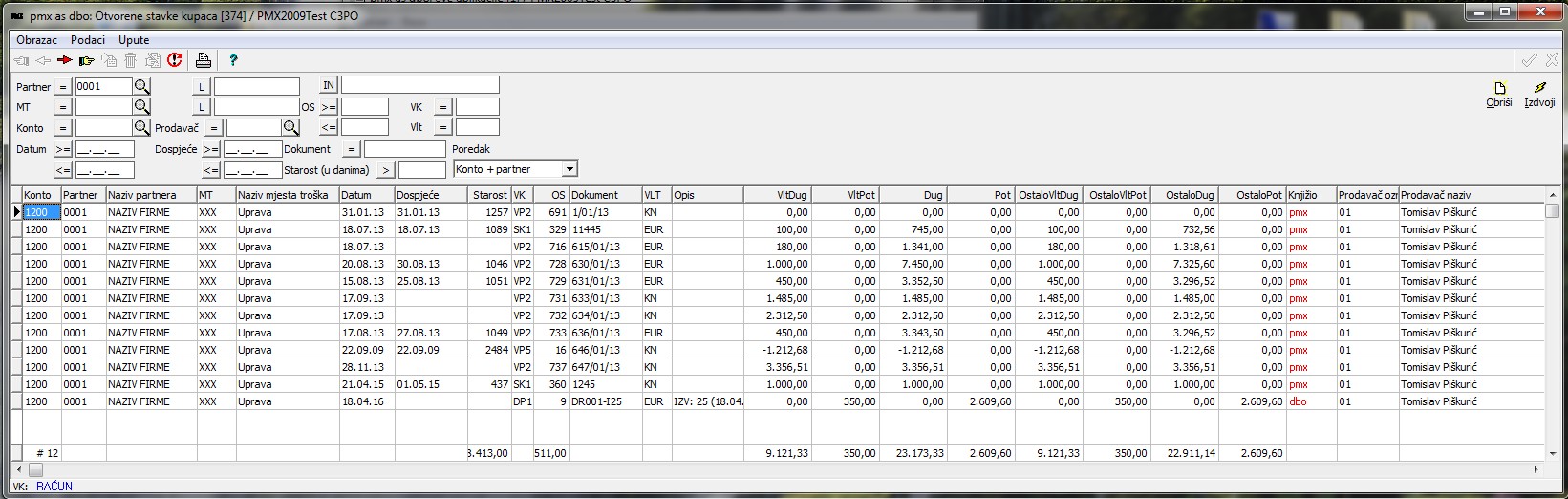Click the OstaloDug column header

click(x=1184, y=195)
